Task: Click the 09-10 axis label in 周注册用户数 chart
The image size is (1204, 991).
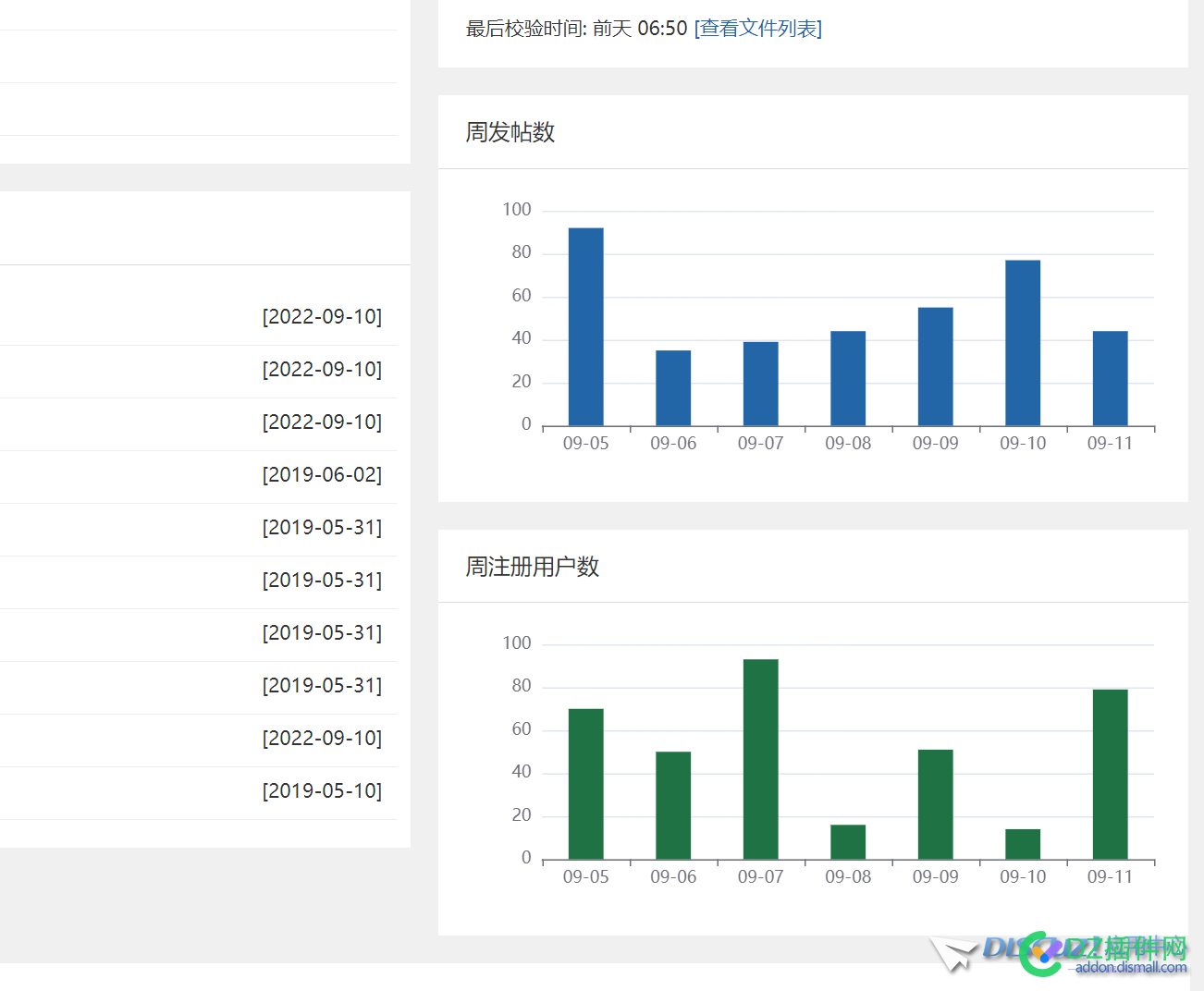Action: coord(1023,877)
